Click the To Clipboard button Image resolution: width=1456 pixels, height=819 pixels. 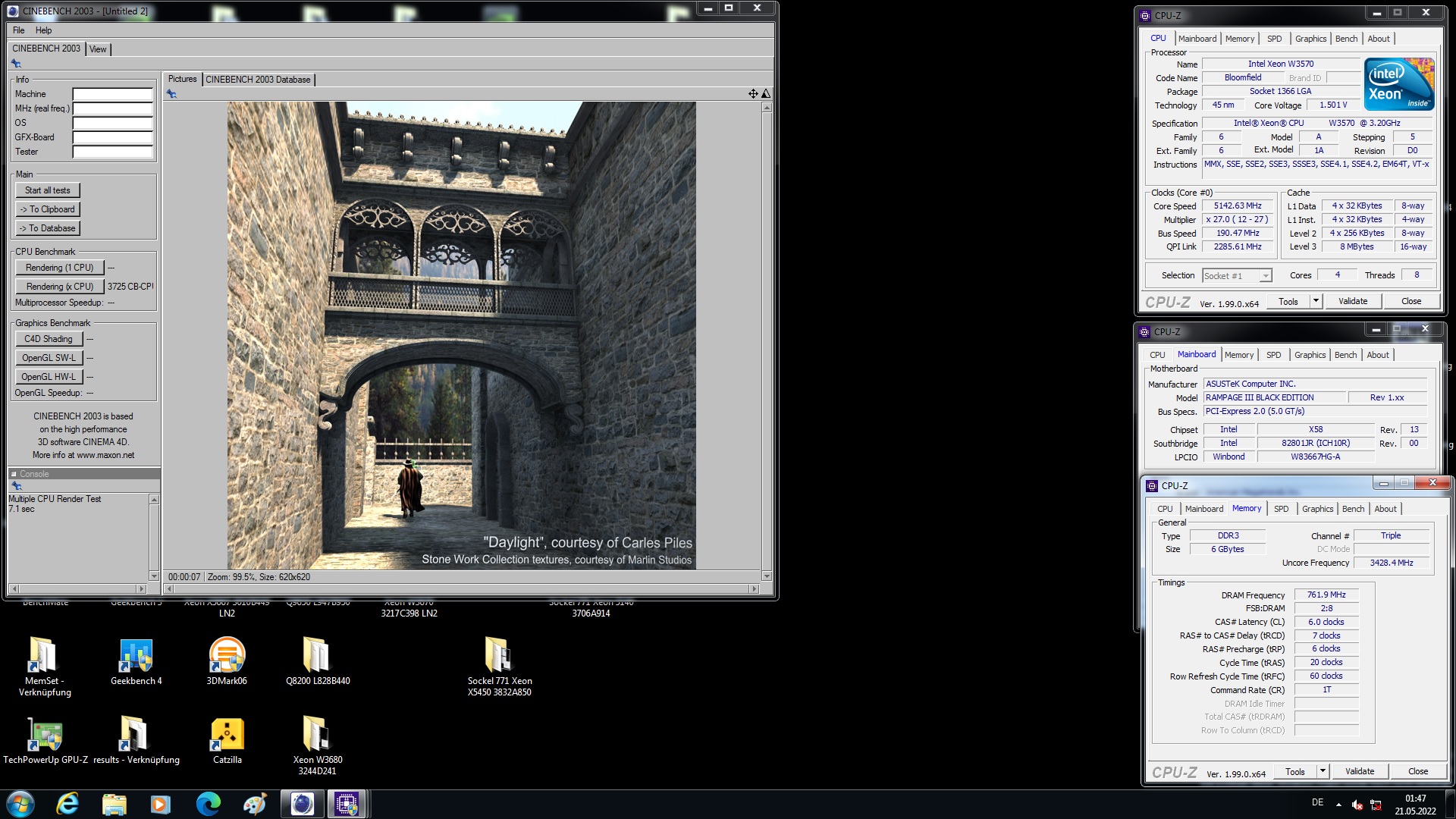click(48, 209)
